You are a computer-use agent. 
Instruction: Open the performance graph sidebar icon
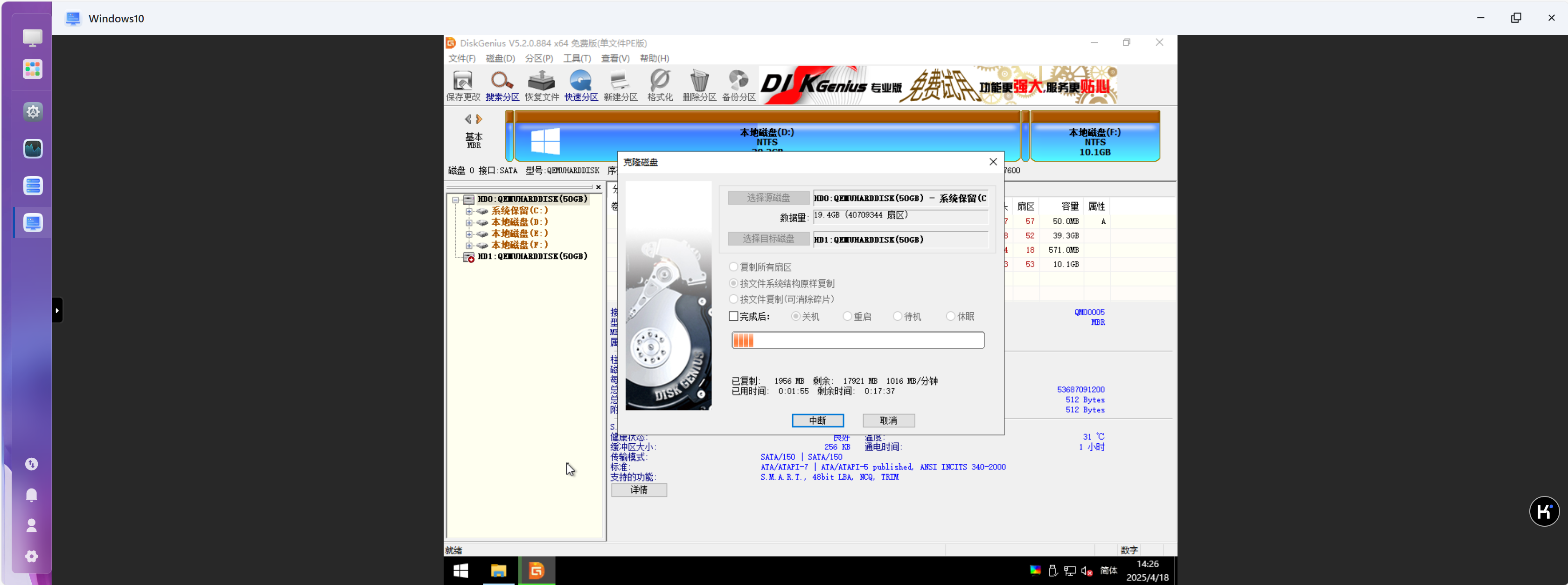[33, 149]
